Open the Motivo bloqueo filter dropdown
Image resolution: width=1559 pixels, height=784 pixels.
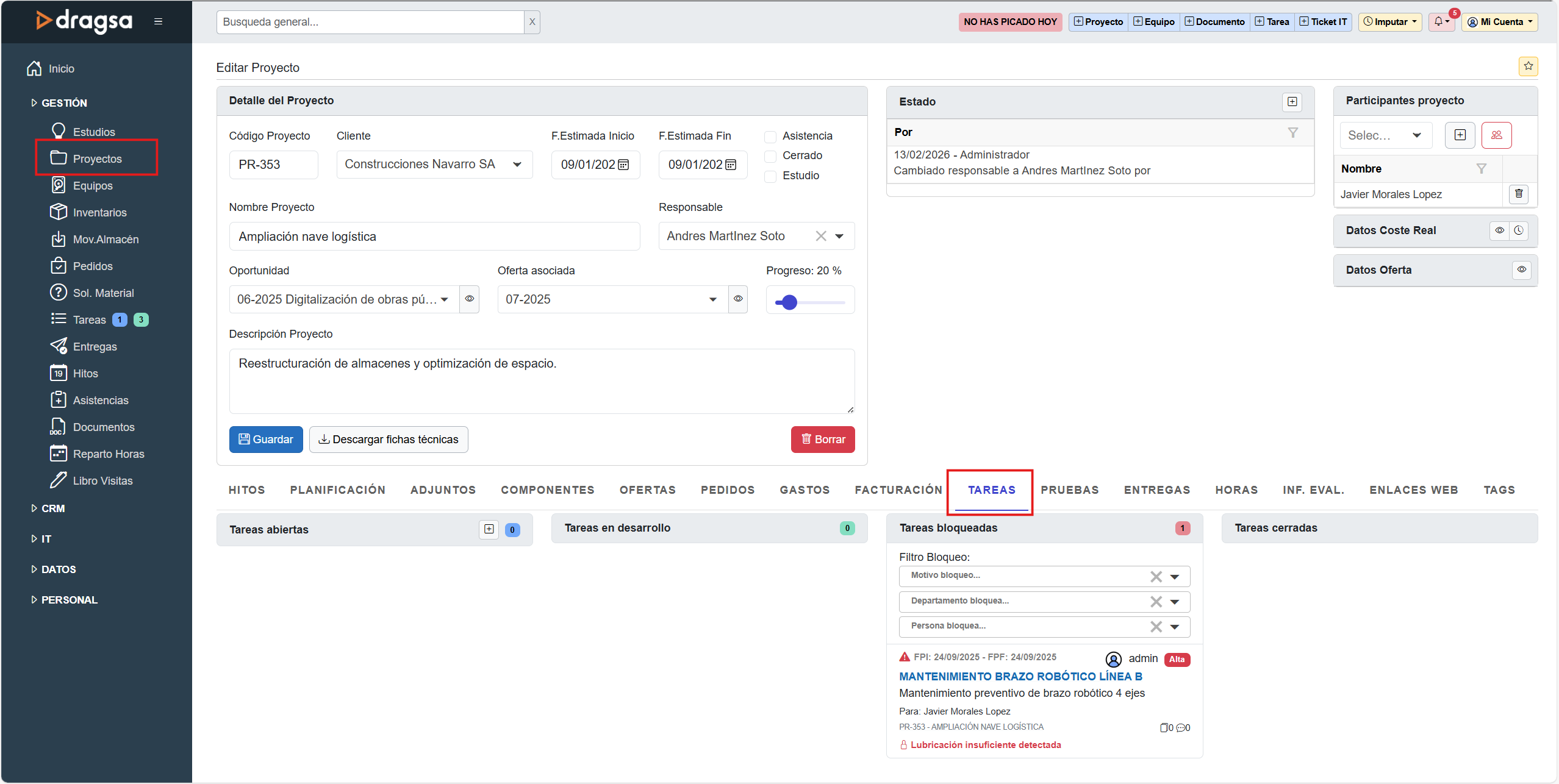point(1175,577)
